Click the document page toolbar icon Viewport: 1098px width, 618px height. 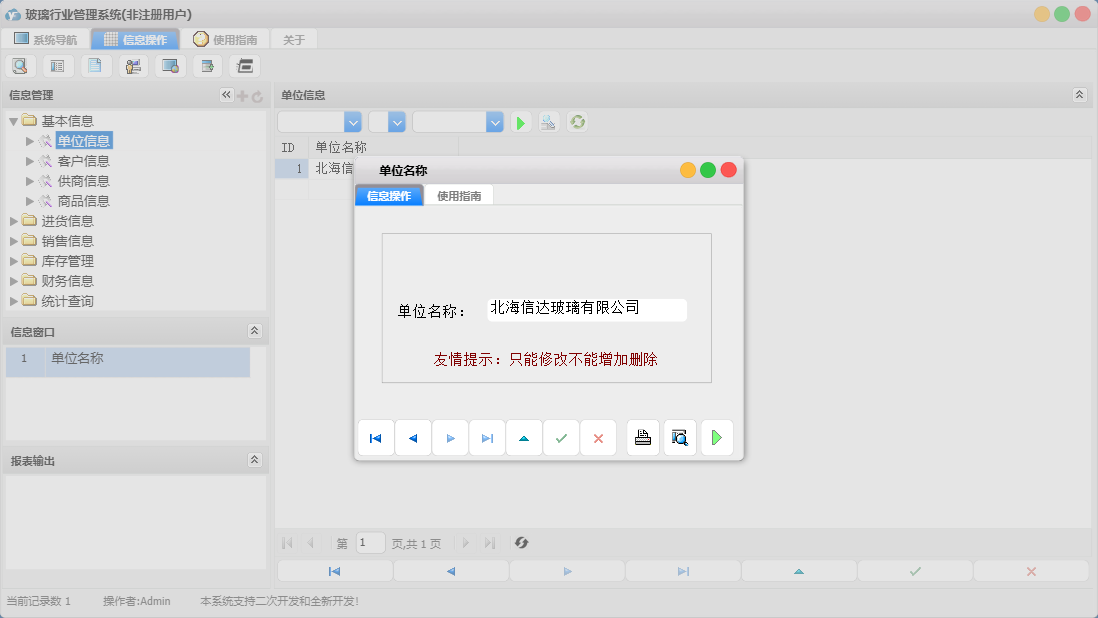[95, 65]
